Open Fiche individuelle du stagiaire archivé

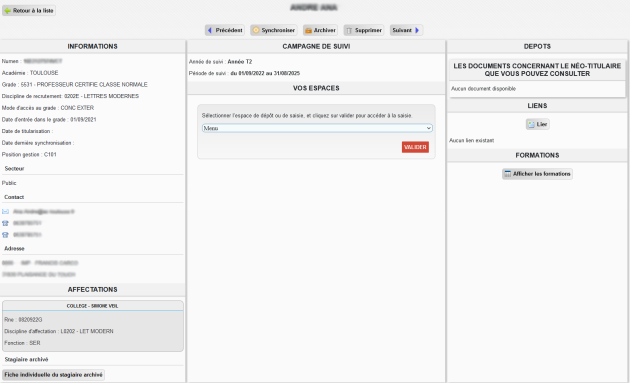[53, 375]
